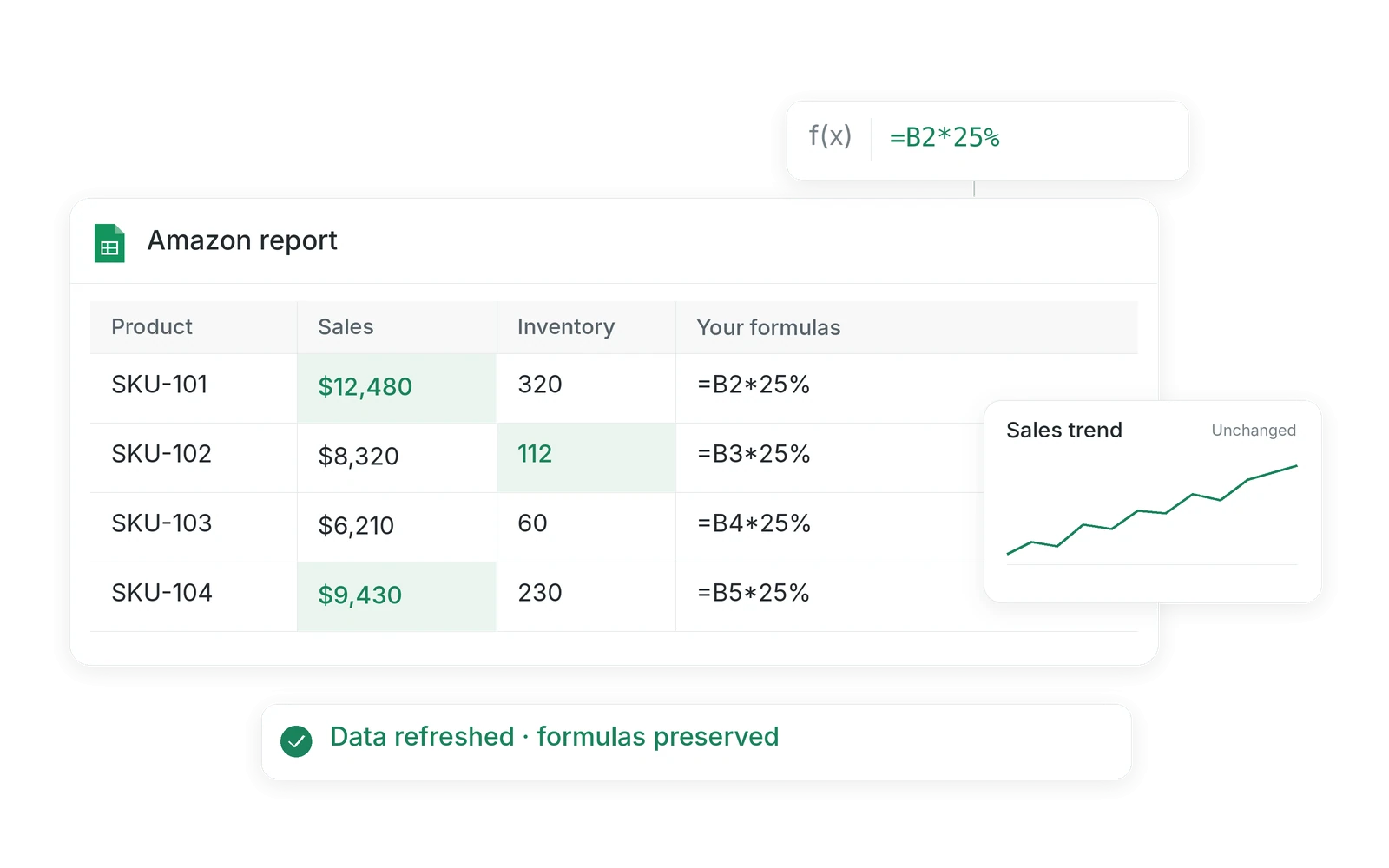Click the Unchanged label on trend card

click(x=1254, y=431)
